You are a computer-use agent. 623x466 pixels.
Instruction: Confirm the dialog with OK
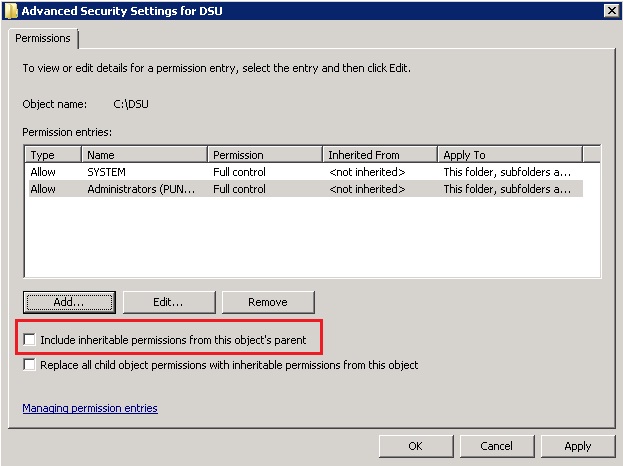(x=415, y=446)
